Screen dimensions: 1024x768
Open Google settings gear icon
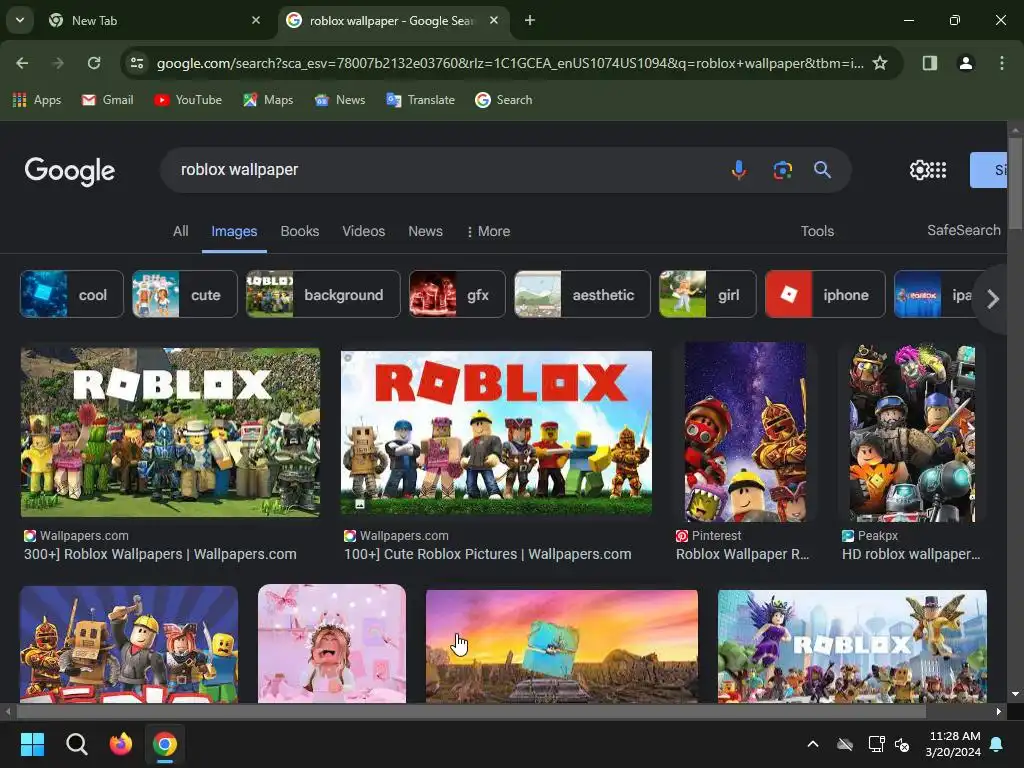point(919,170)
